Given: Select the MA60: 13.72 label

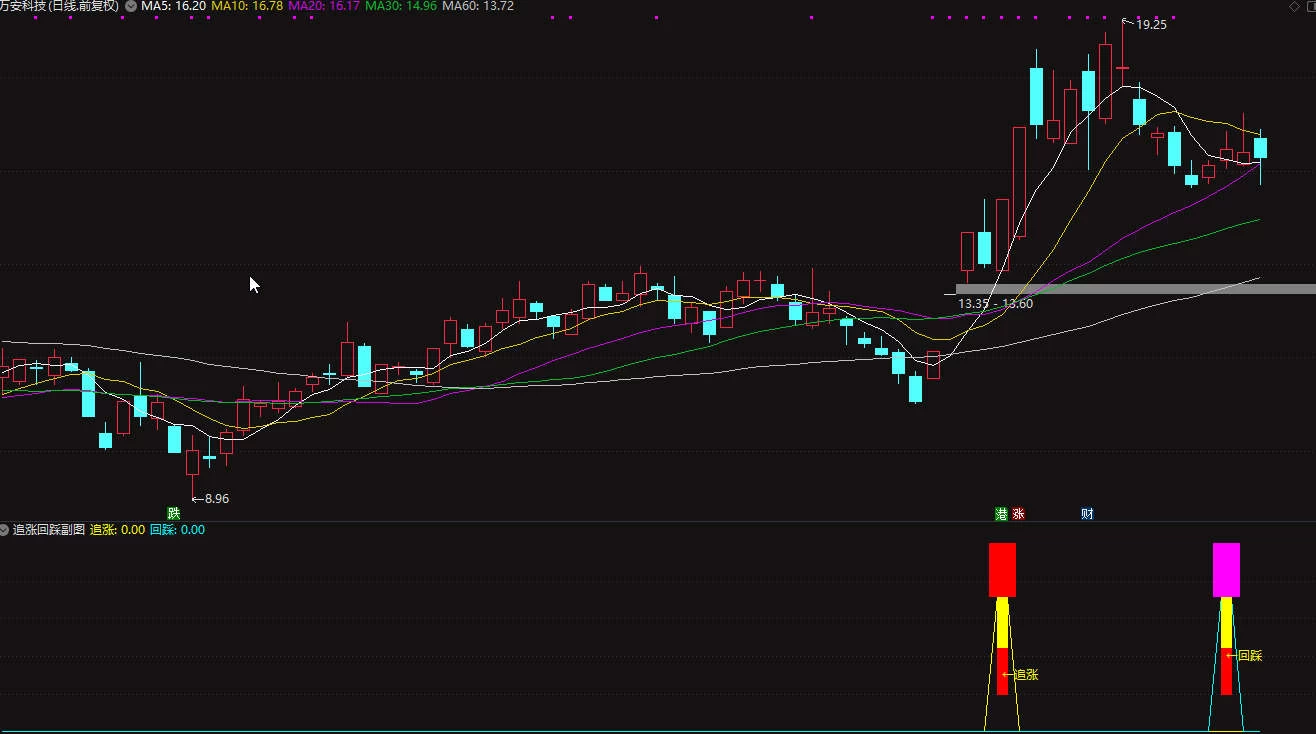Looking at the screenshot, I should [x=478, y=6].
